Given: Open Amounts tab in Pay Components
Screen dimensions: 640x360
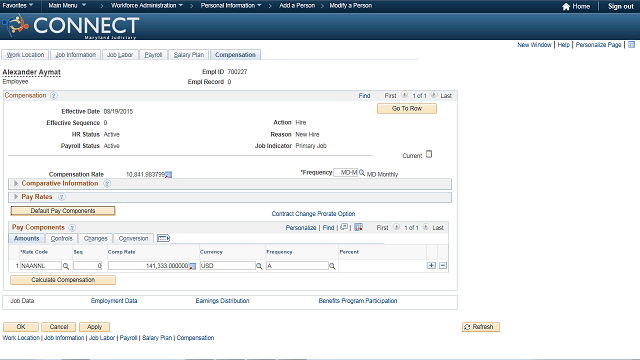Looking at the screenshot, I should pos(27,238).
